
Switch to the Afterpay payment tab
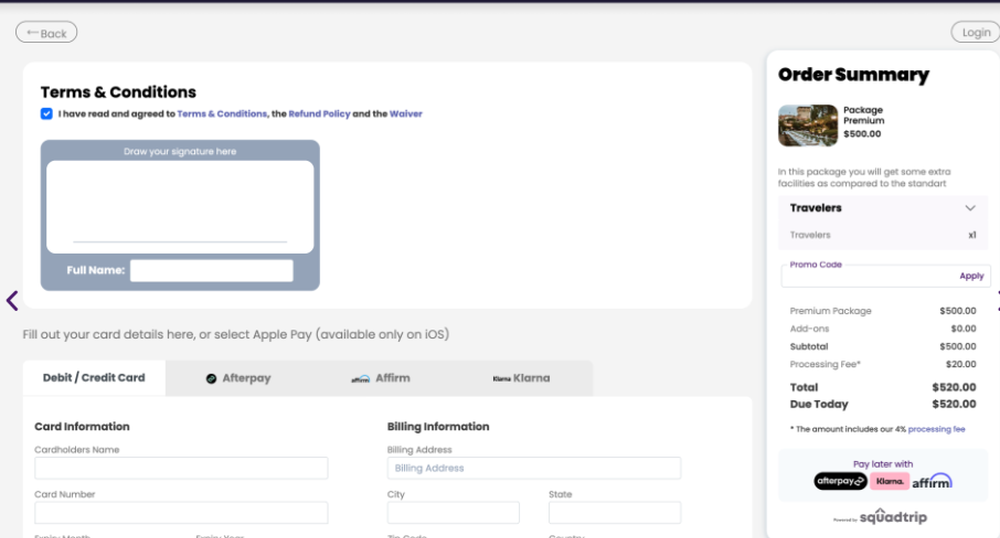239,378
